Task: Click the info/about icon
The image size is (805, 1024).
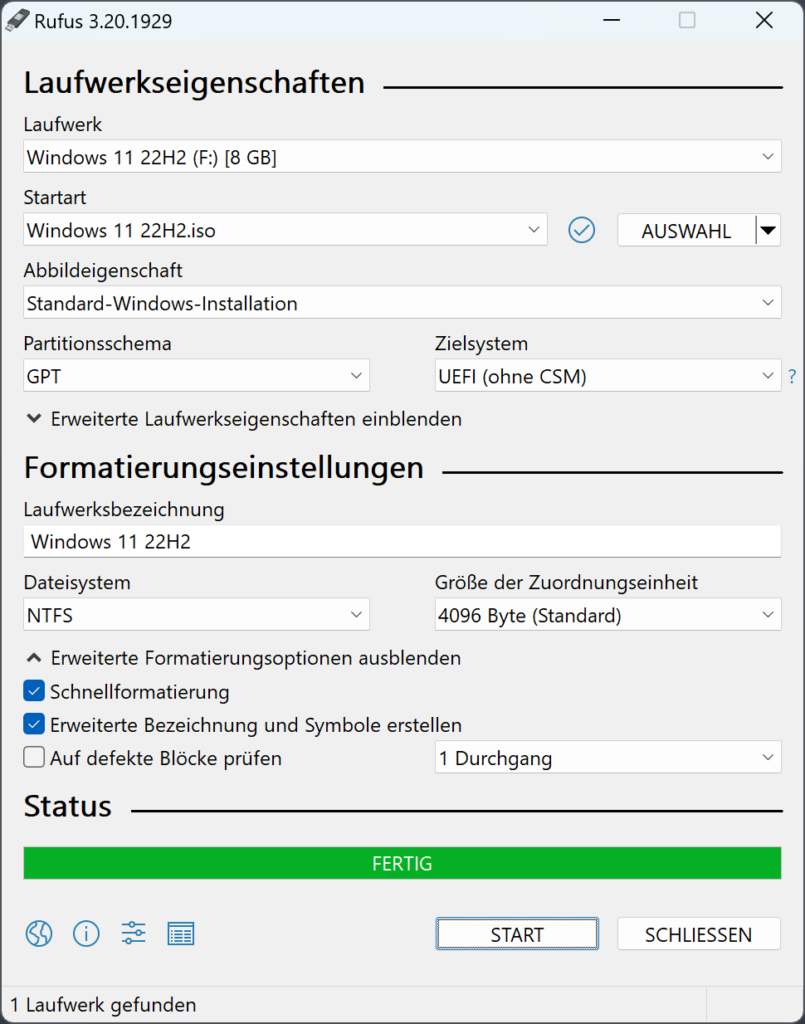Action: 86,933
